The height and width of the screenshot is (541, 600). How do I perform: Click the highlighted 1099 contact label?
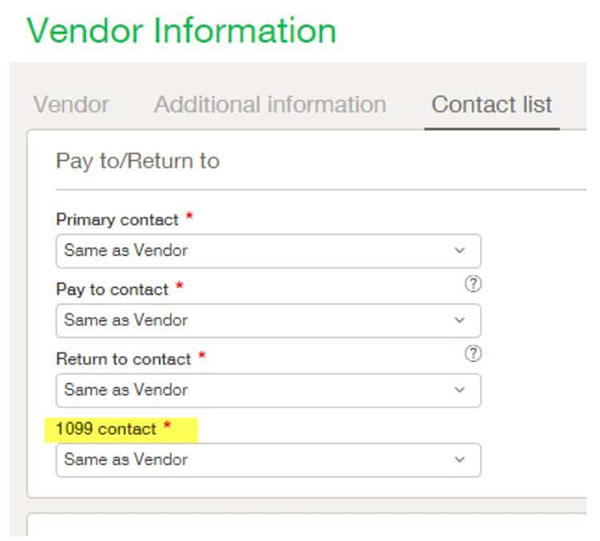[x=106, y=429]
